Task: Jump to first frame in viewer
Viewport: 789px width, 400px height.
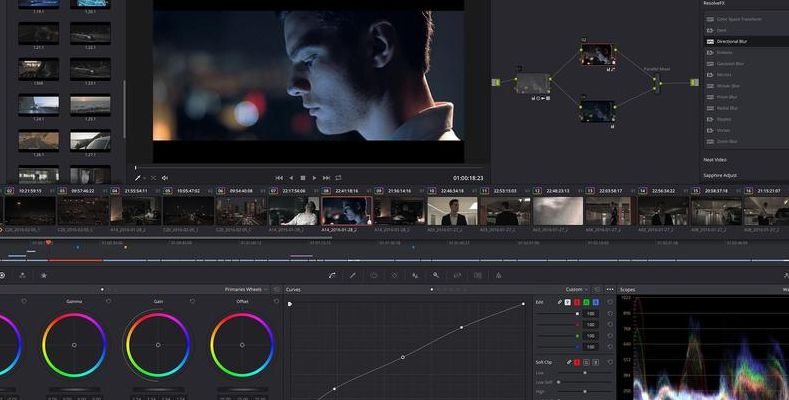Action: [279, 178]
